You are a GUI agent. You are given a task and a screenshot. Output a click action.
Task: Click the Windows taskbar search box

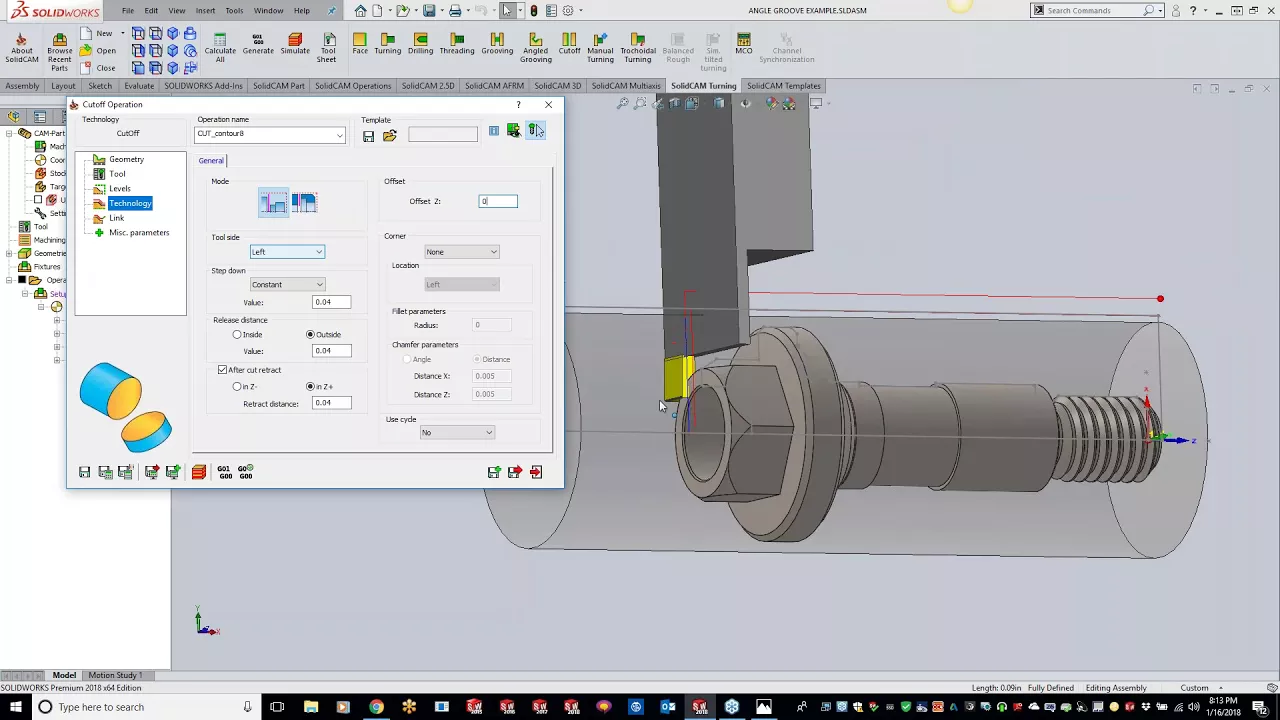(145, 707)
